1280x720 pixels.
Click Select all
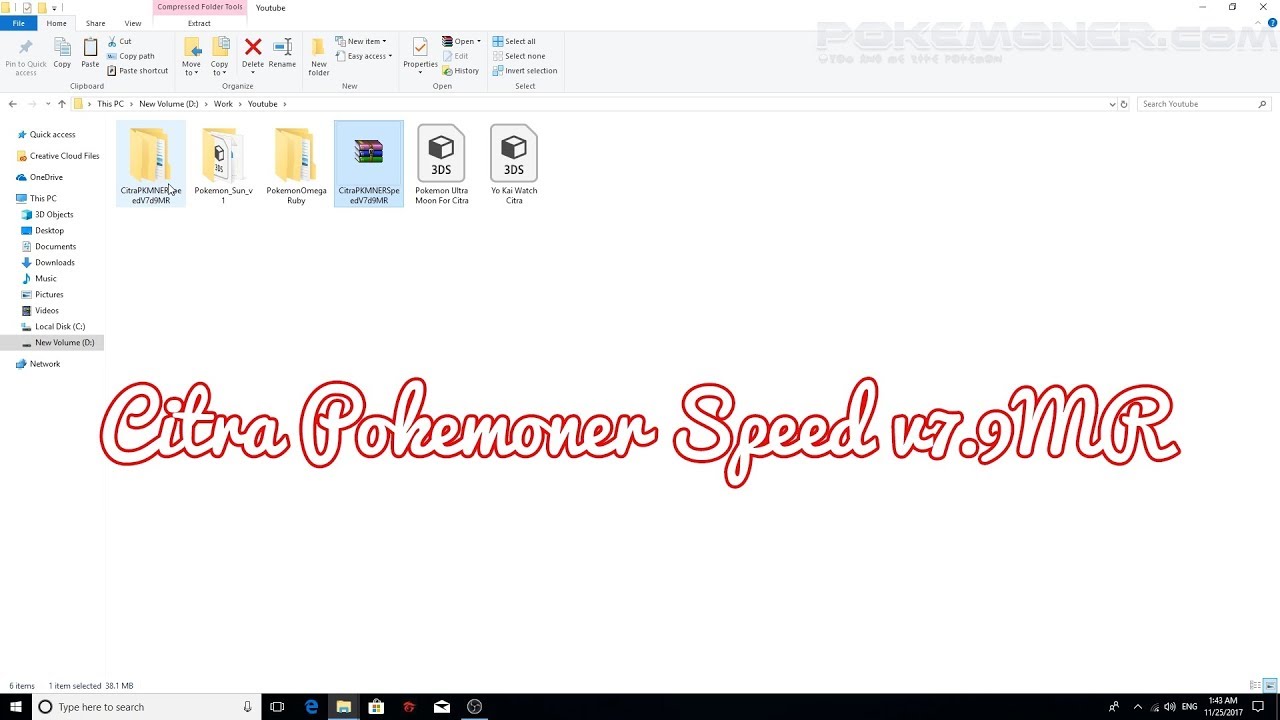(x=514, y=41)
